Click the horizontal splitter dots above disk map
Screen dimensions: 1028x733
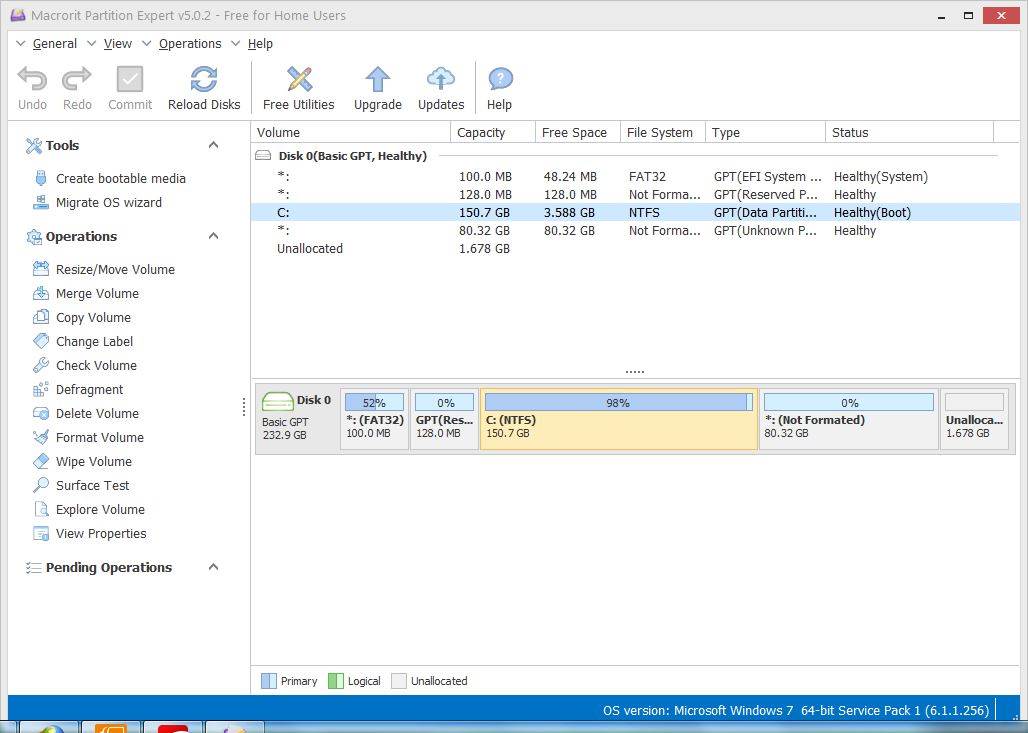[635, 372]
